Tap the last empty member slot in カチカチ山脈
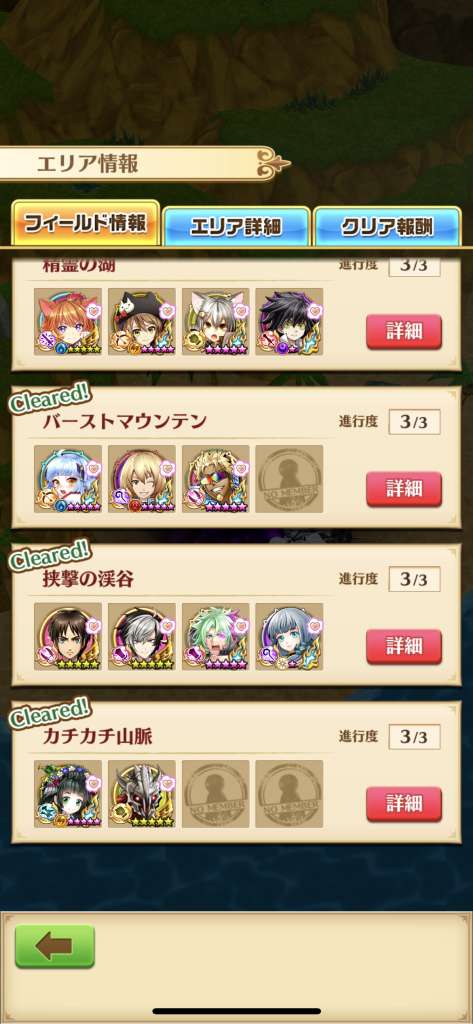473x1024 pixels. [289, 793]
